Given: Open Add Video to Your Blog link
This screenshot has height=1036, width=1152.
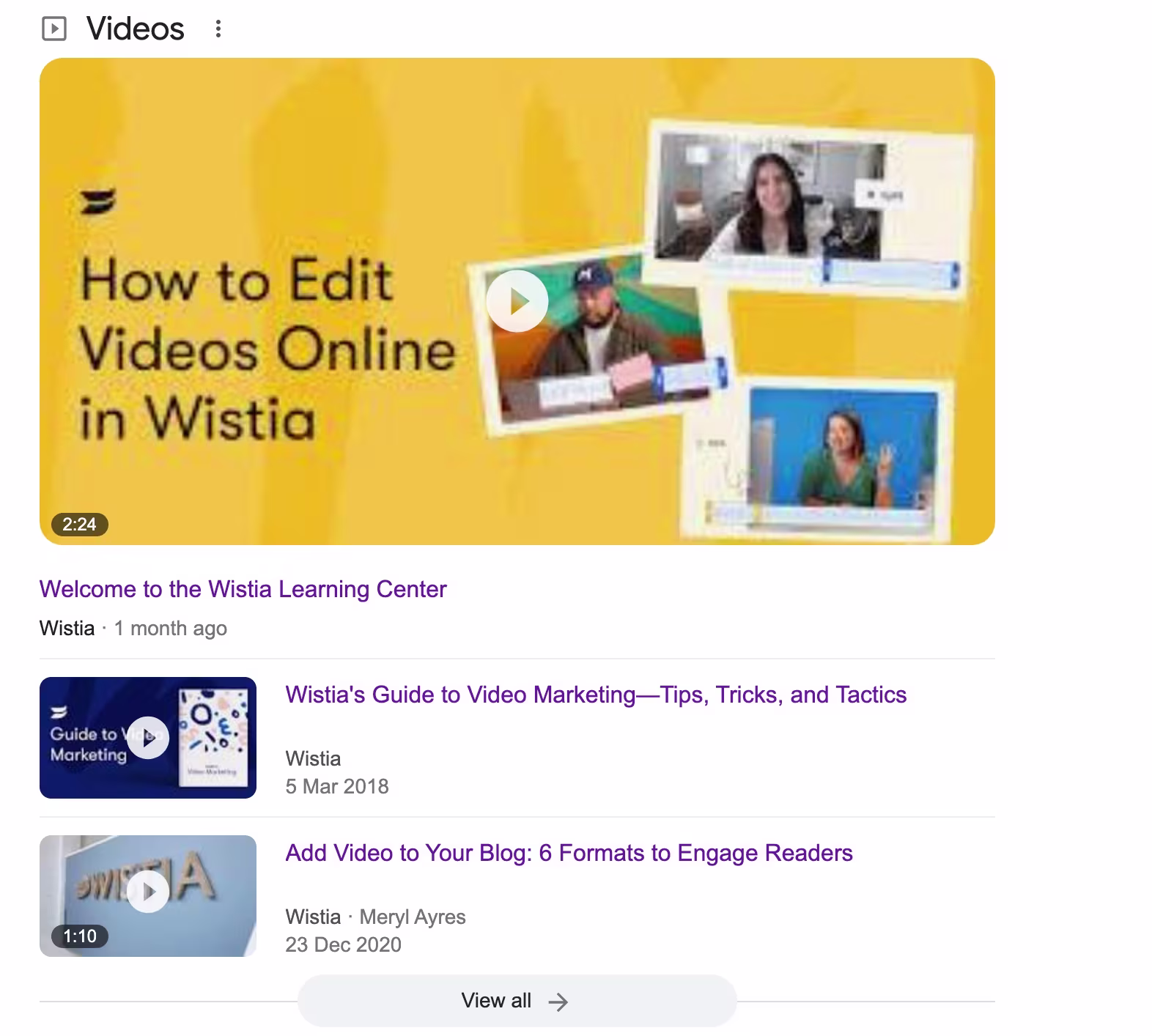Looking at the screenshot, I should 569,853.
